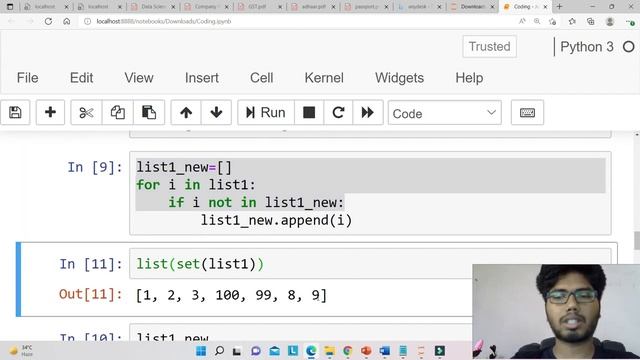
Task: Save the notebook with the floppy disk icon
Action: (x=15, y=112)
